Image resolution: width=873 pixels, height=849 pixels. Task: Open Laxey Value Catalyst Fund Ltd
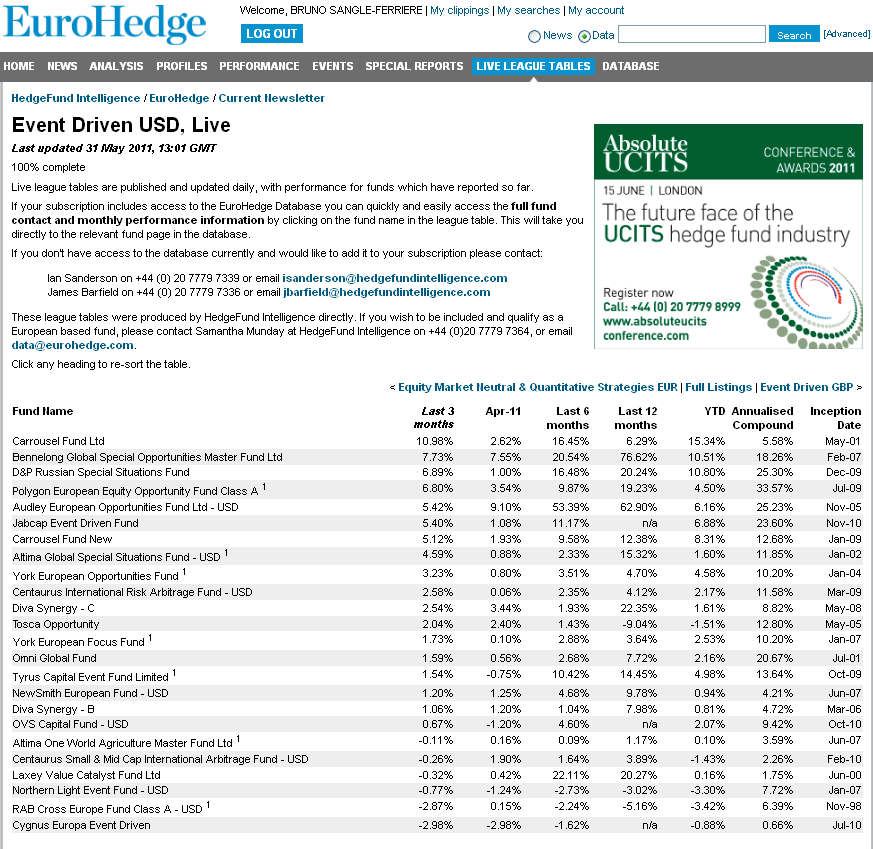click(86, 775)
